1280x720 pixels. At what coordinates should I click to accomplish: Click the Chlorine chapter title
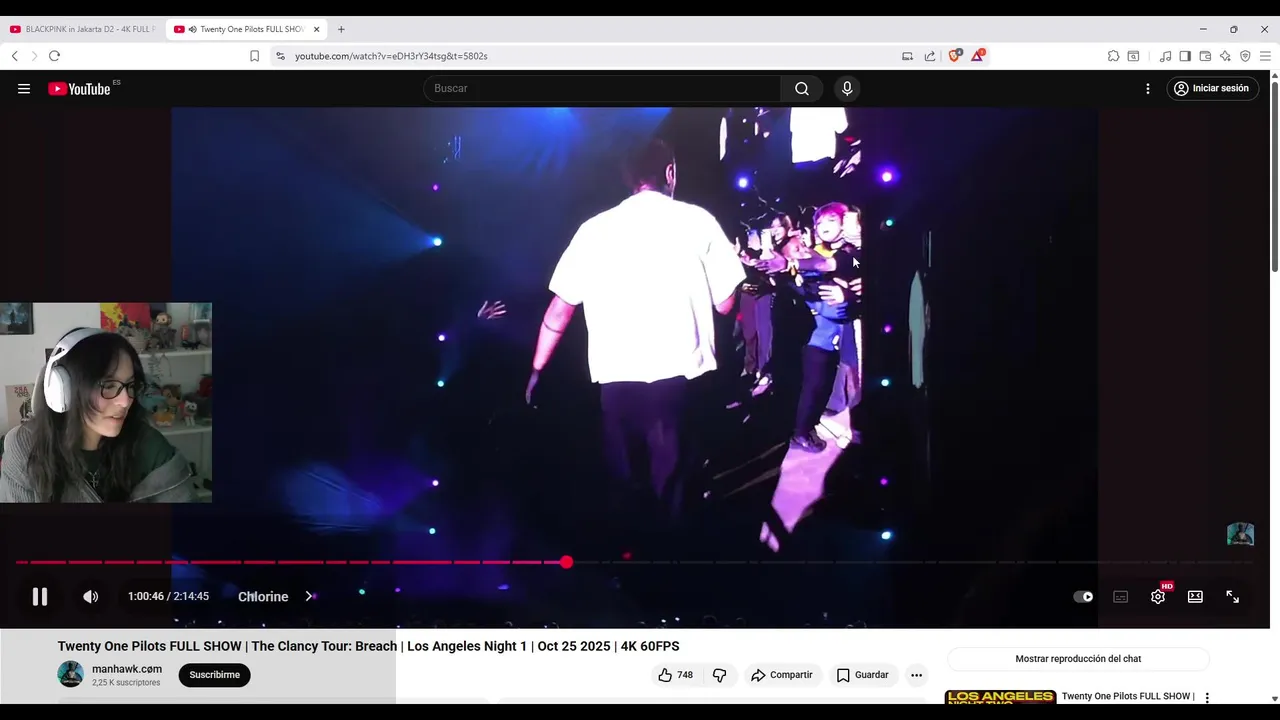tap(263, 596)
